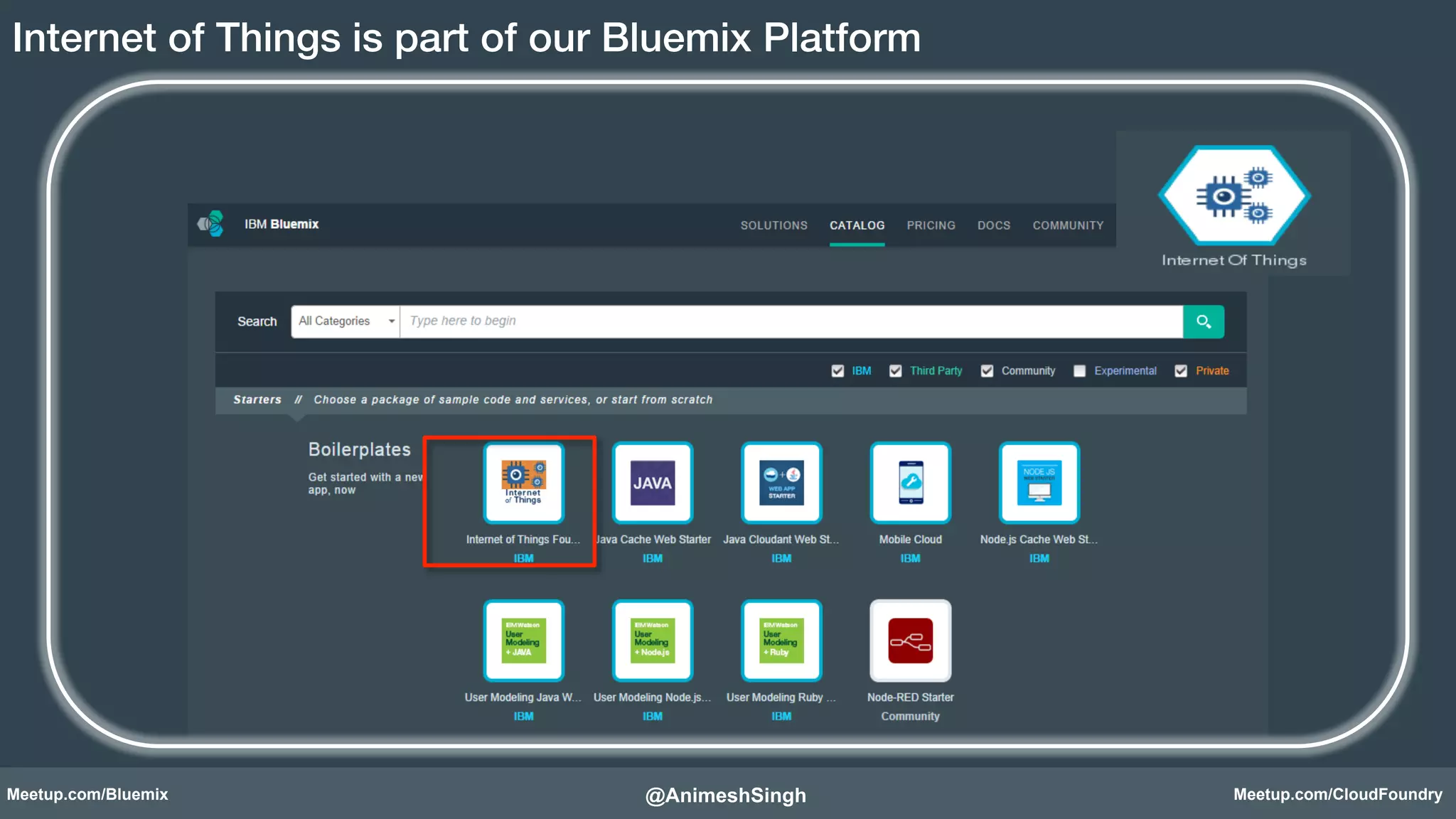Enable the Experimental filter checkbox
Viewport: 1456px width, 819px height.
[1079, 371]
